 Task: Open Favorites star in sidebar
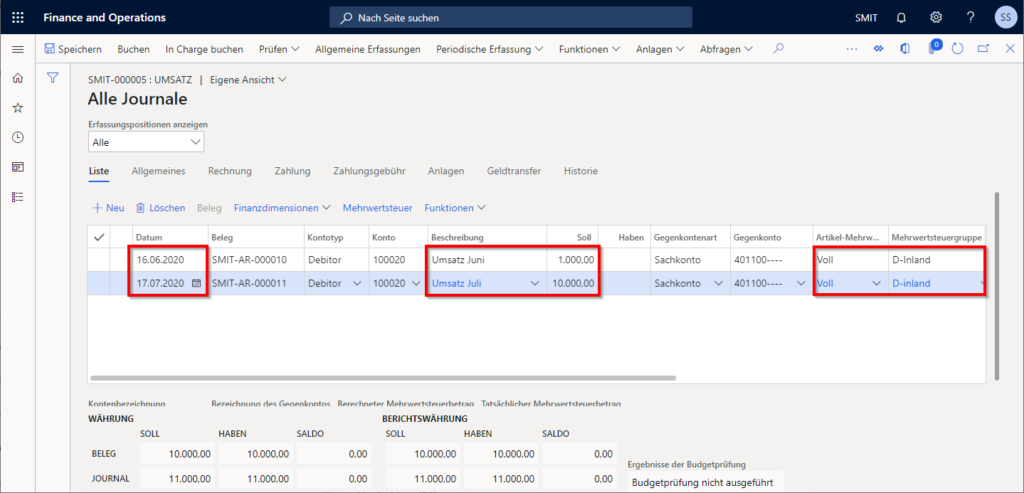point(18,108)
